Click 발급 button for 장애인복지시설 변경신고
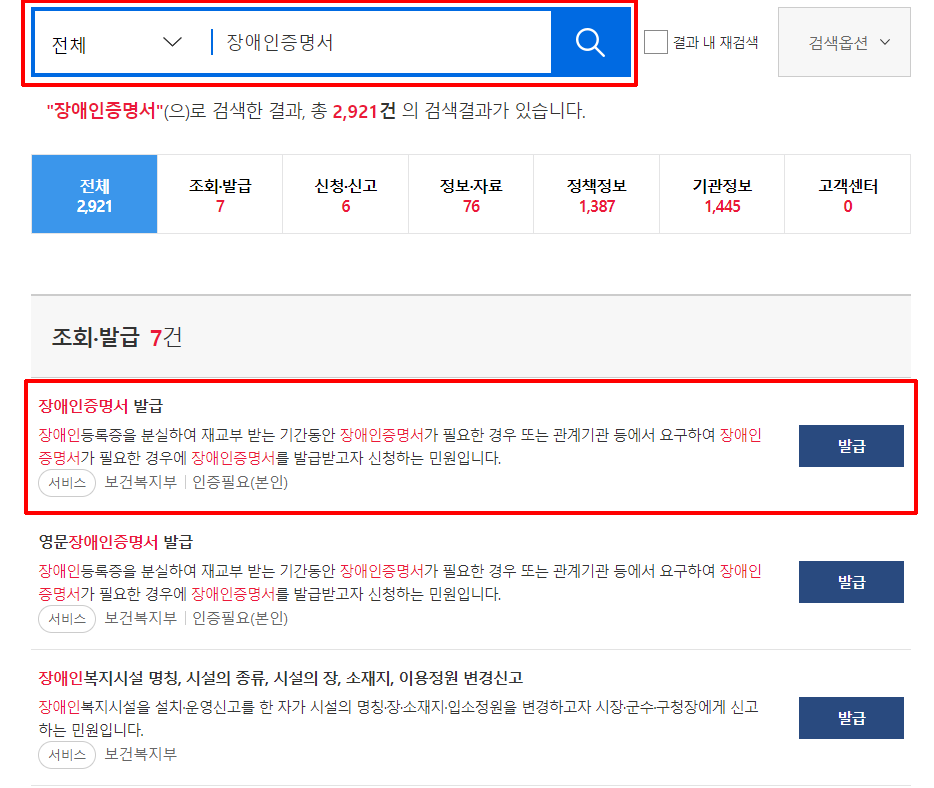 pos(850,717)
